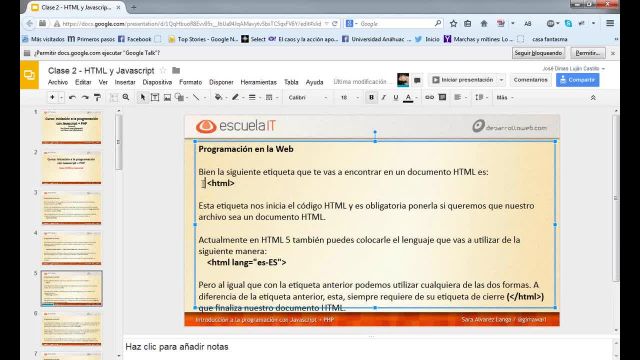The height and width of the screenshot is (360, 640).
Task: Open the text alignment dropdown
Action: [460, 98]
